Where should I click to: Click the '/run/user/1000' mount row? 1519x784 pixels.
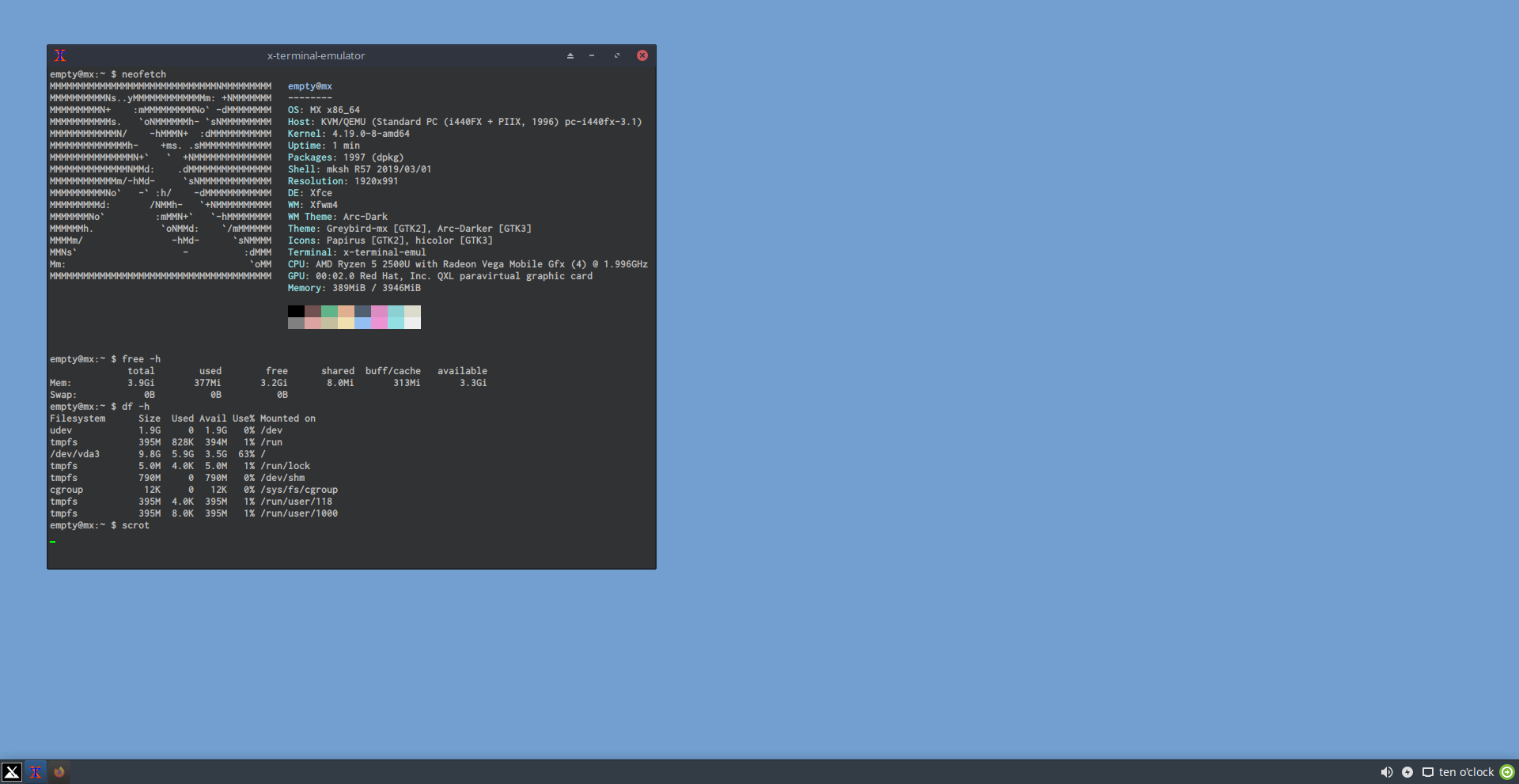[x=194, y=513]
